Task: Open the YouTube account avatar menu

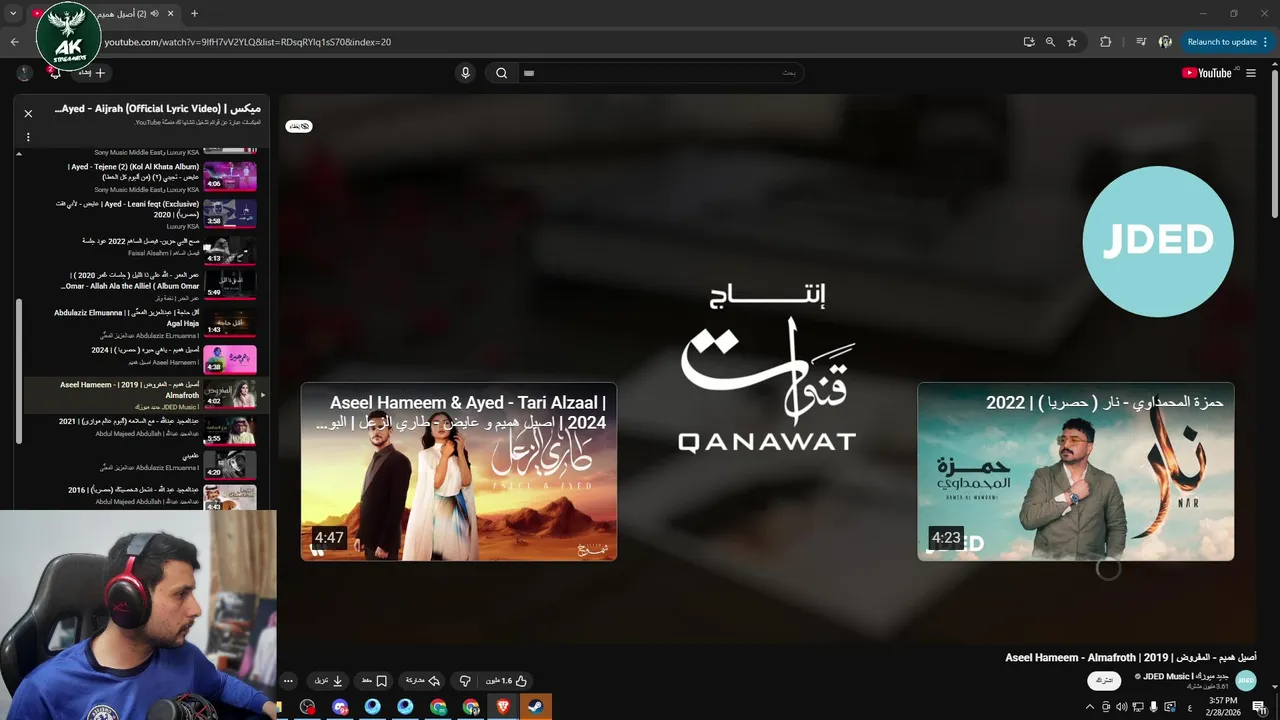Action: pyautogui.click(x=25, y=73)
